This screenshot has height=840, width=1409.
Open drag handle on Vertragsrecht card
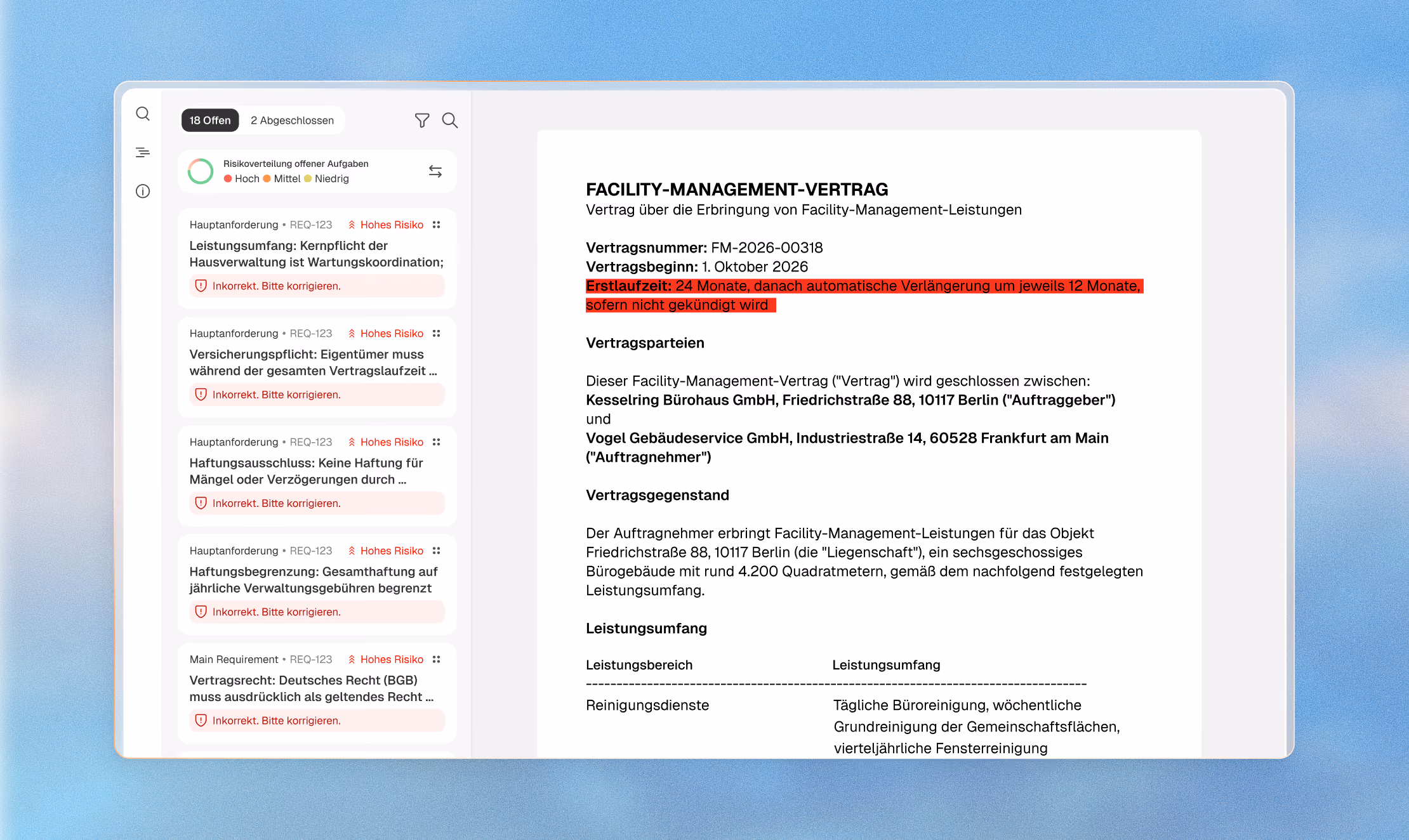click(437, 659)
